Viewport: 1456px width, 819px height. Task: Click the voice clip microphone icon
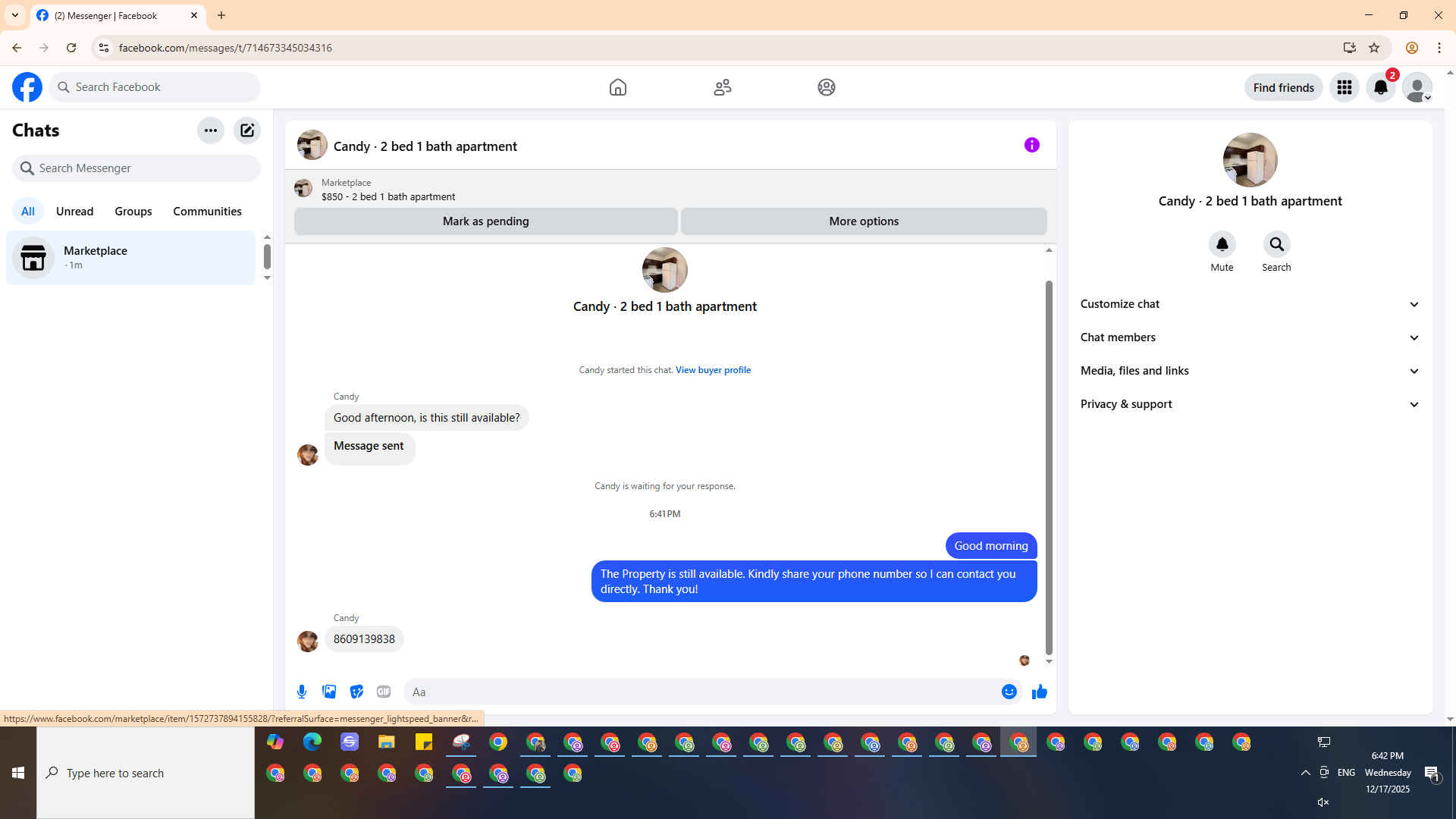pyautogui.click(x=302, y=692)
